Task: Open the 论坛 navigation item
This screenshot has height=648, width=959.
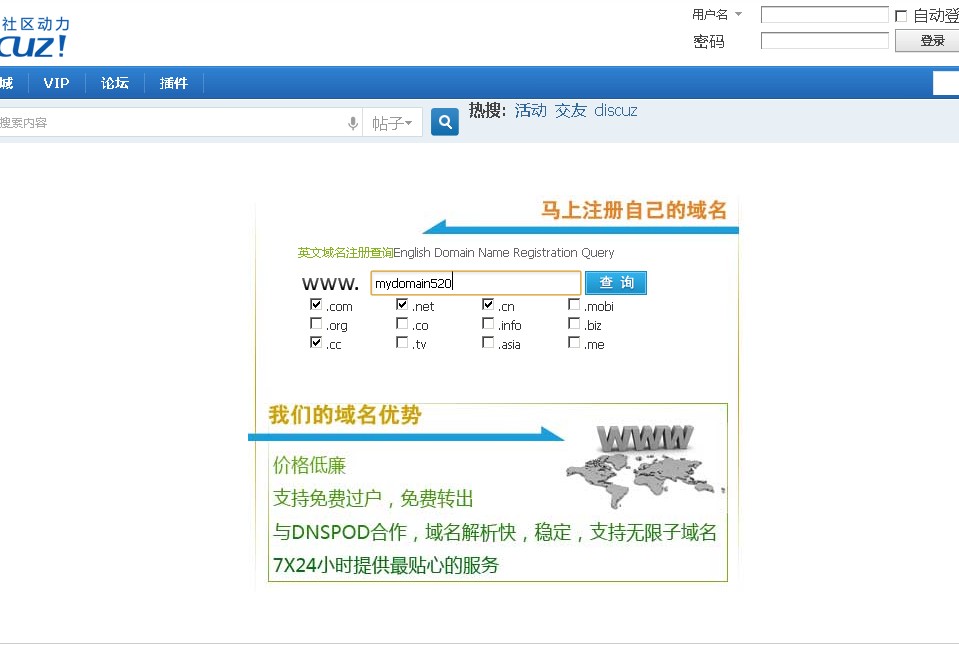Action: pyautogui.click(x=115, y=83)
